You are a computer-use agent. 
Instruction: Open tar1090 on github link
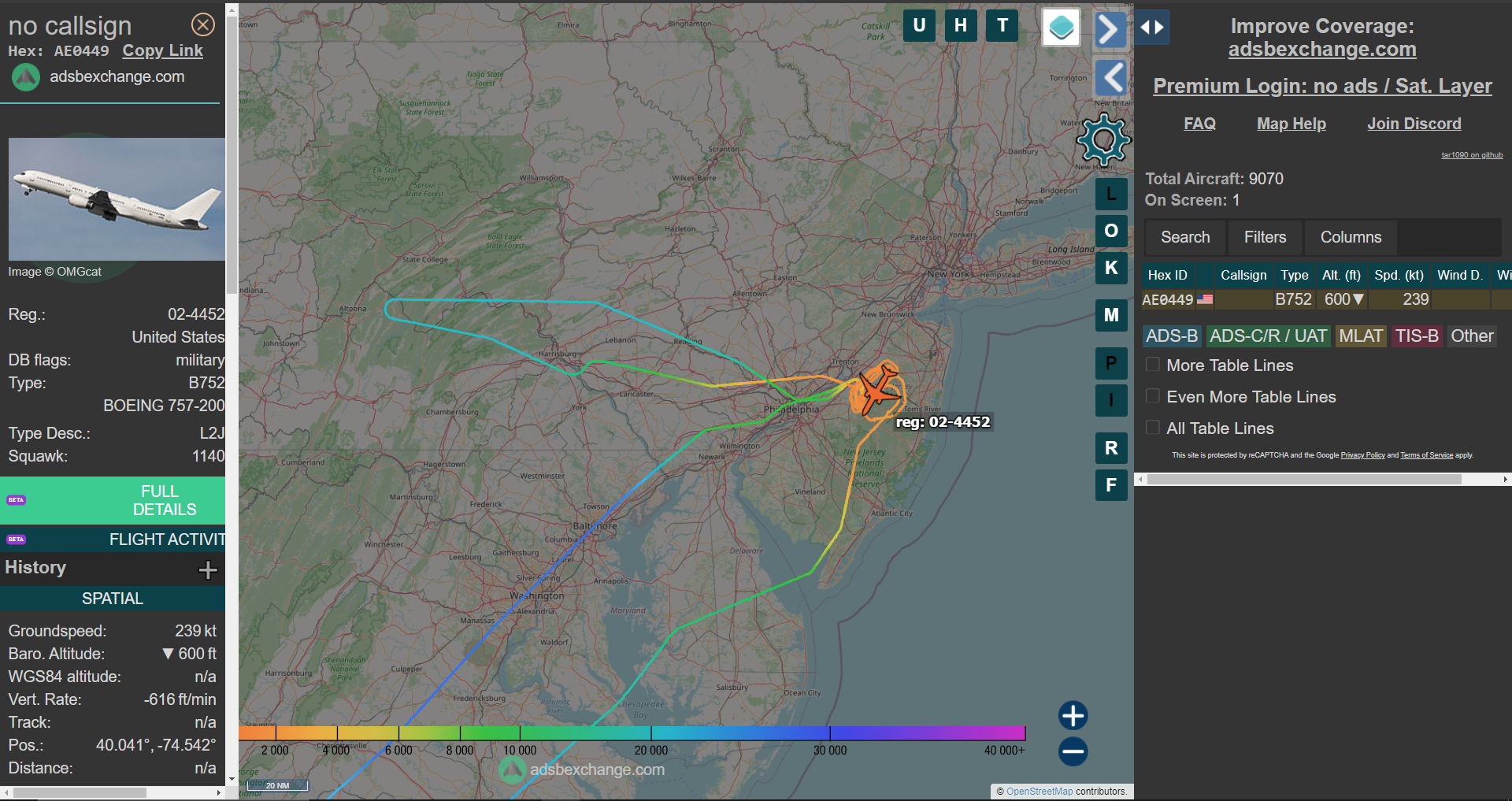coord(1472,155)
